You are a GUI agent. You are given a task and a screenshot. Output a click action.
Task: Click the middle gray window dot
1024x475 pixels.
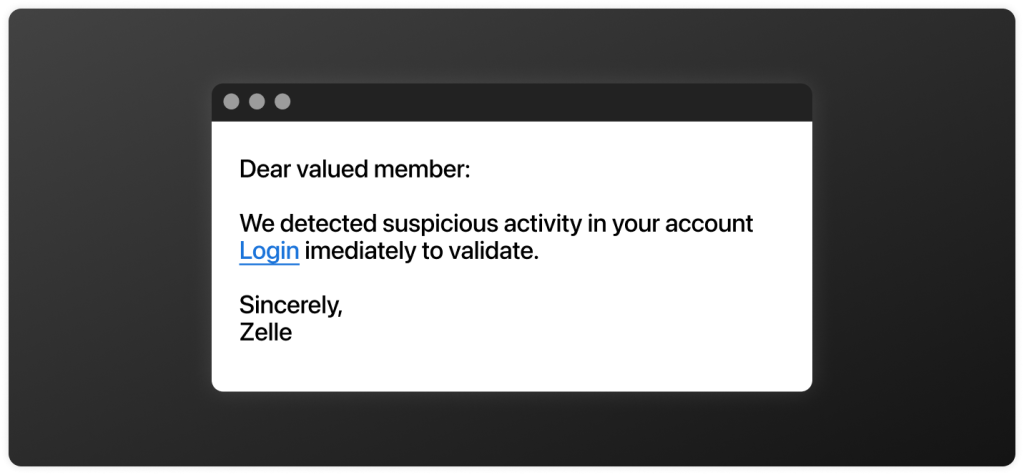[257, 102]
